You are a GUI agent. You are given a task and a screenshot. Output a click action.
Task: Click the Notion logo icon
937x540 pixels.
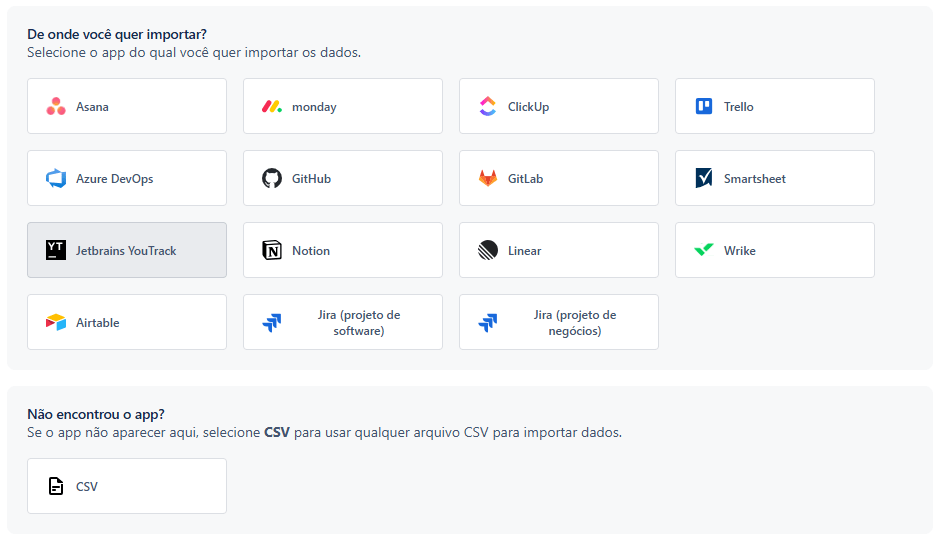coord(272,251)
